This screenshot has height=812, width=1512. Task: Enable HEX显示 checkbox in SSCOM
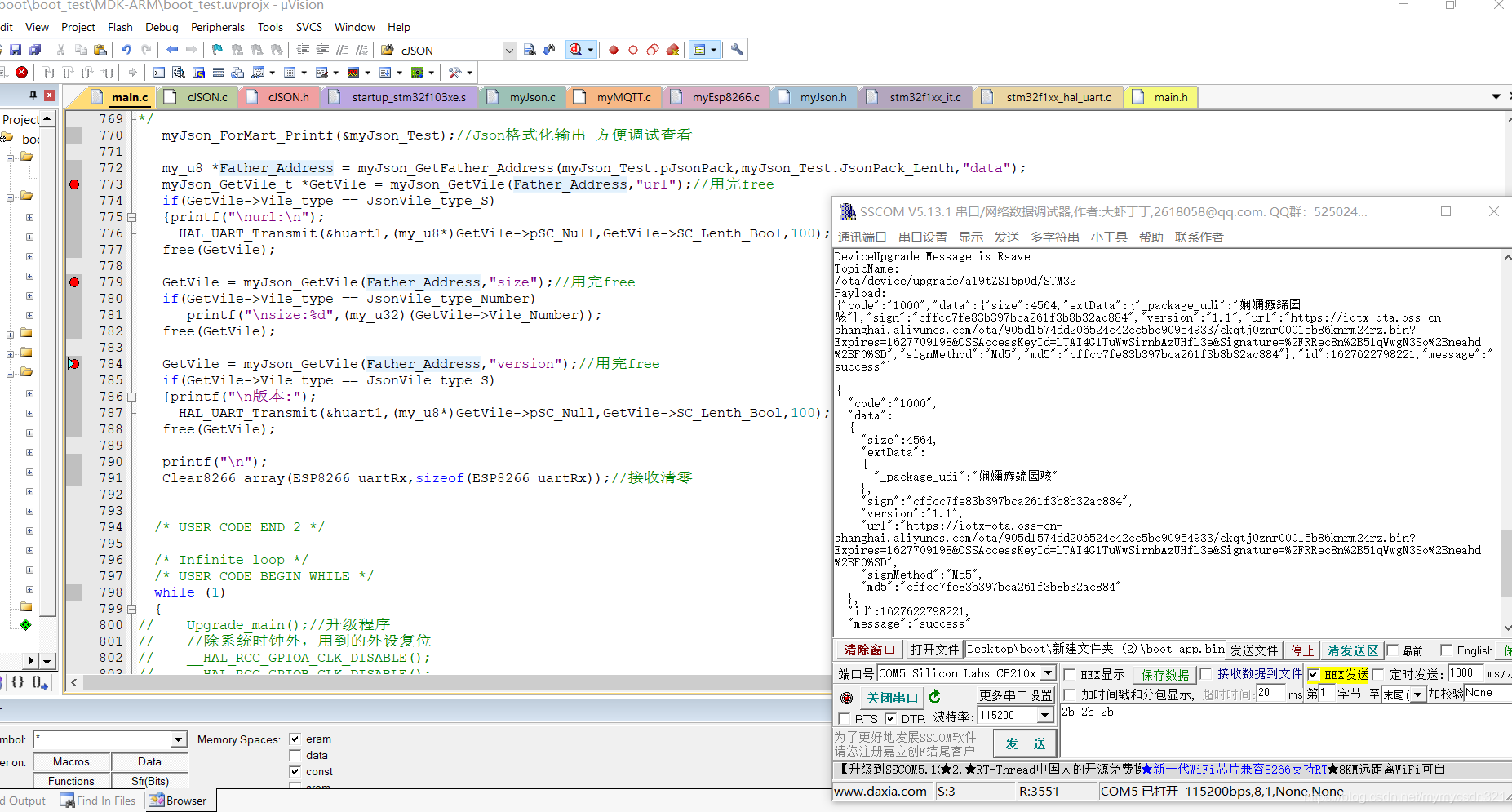(x=1069, y=674)
